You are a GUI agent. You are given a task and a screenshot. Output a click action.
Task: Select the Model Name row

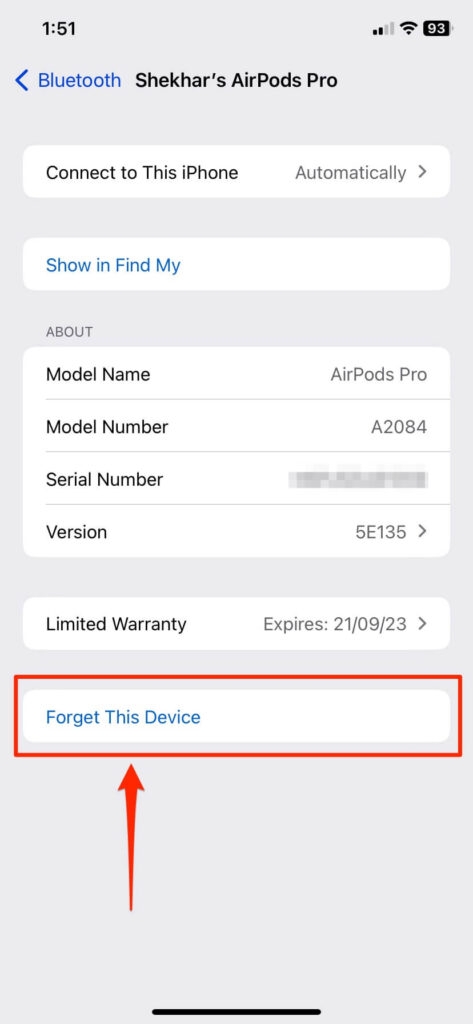click(x=236, y=374)
